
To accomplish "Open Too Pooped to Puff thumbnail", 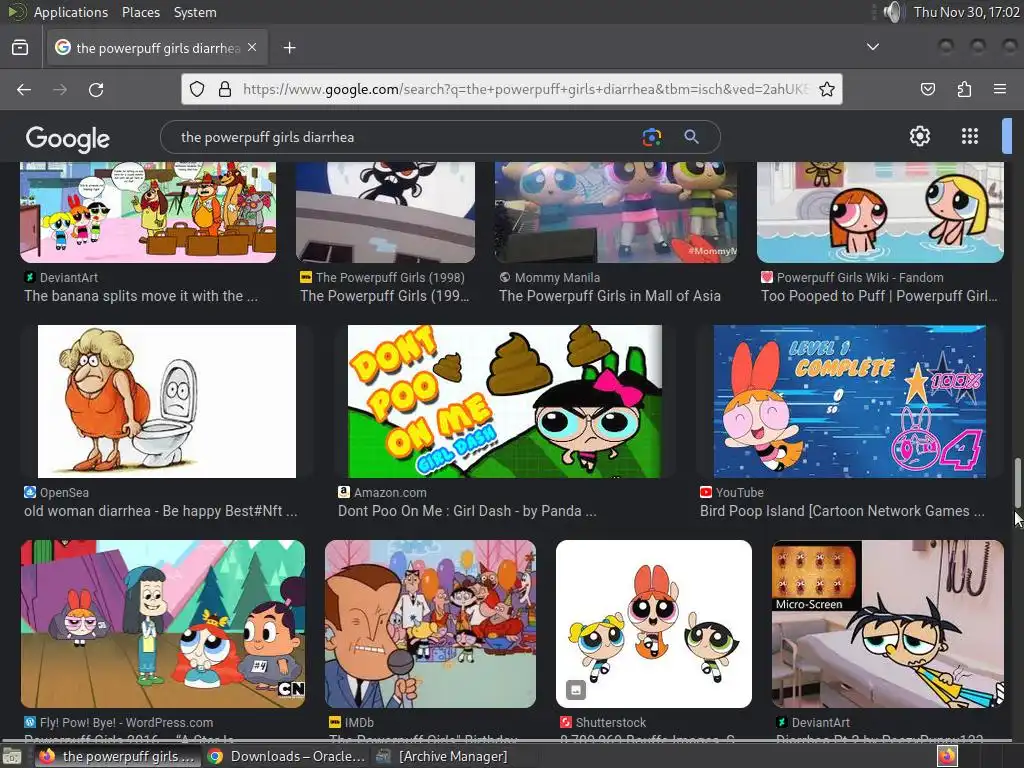I will (880, 212).
